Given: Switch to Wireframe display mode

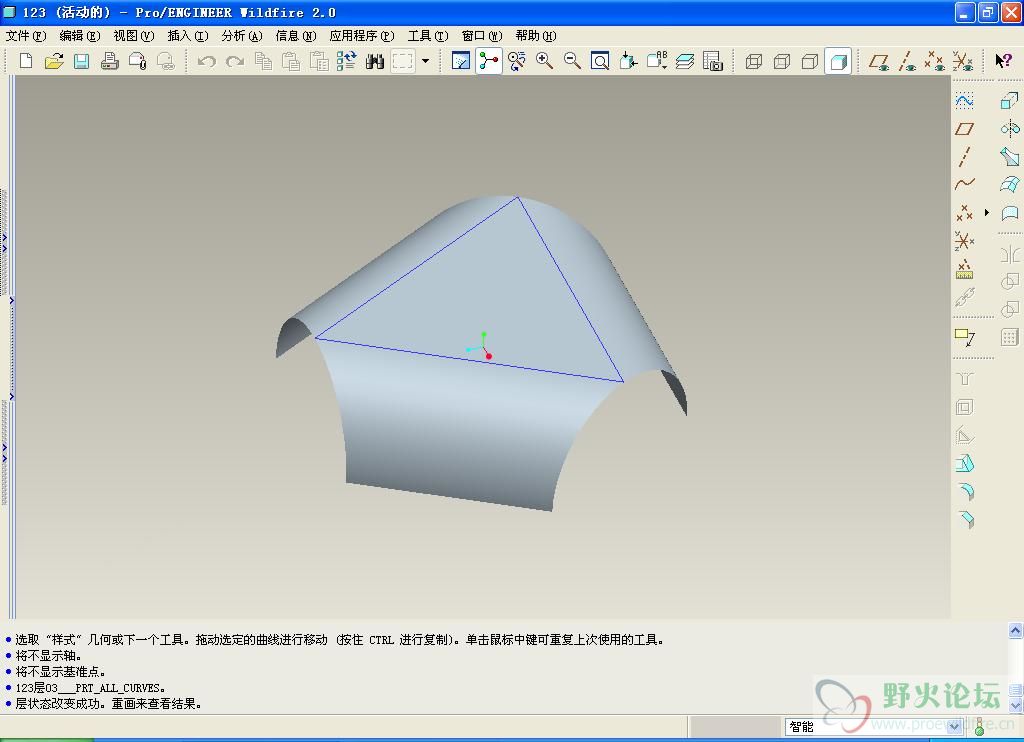Looking at the screenshot, I should [754, 61].
